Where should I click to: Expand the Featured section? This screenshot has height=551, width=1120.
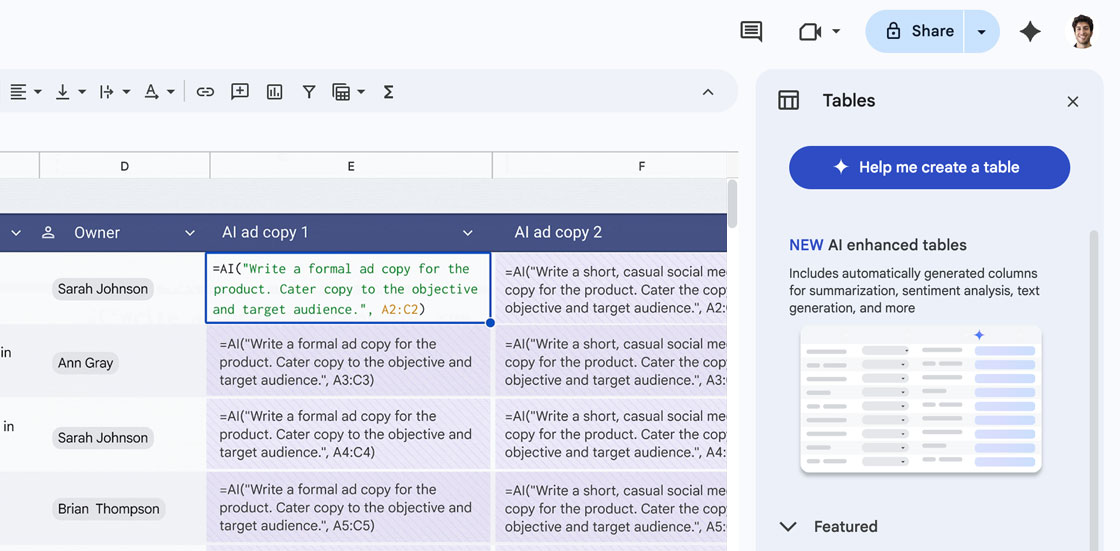click(x=788, y=527)
